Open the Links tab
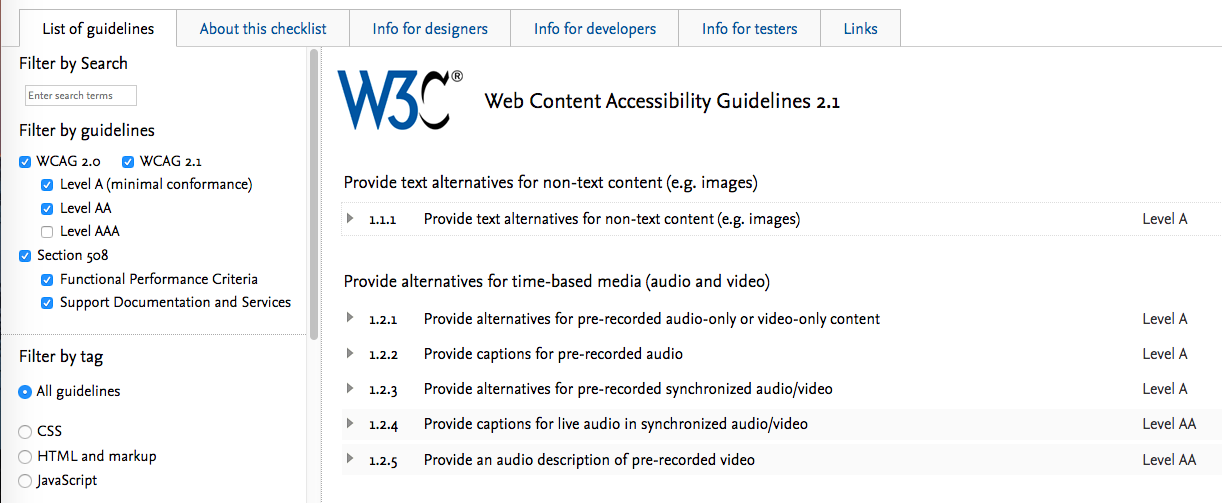Viewport: 1222px width, 503px height. [860, 29]
